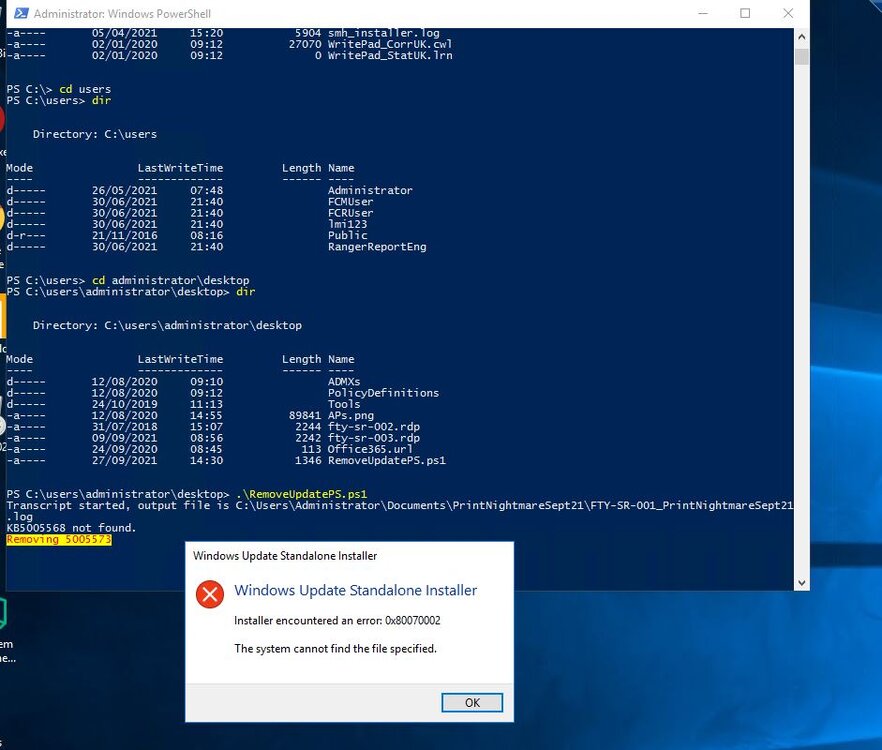This screenshot has height=750, width=882.
Task: Click the PowerShell scrollbar up arrow
Action: pyautogui.click(x=802, y=37)
